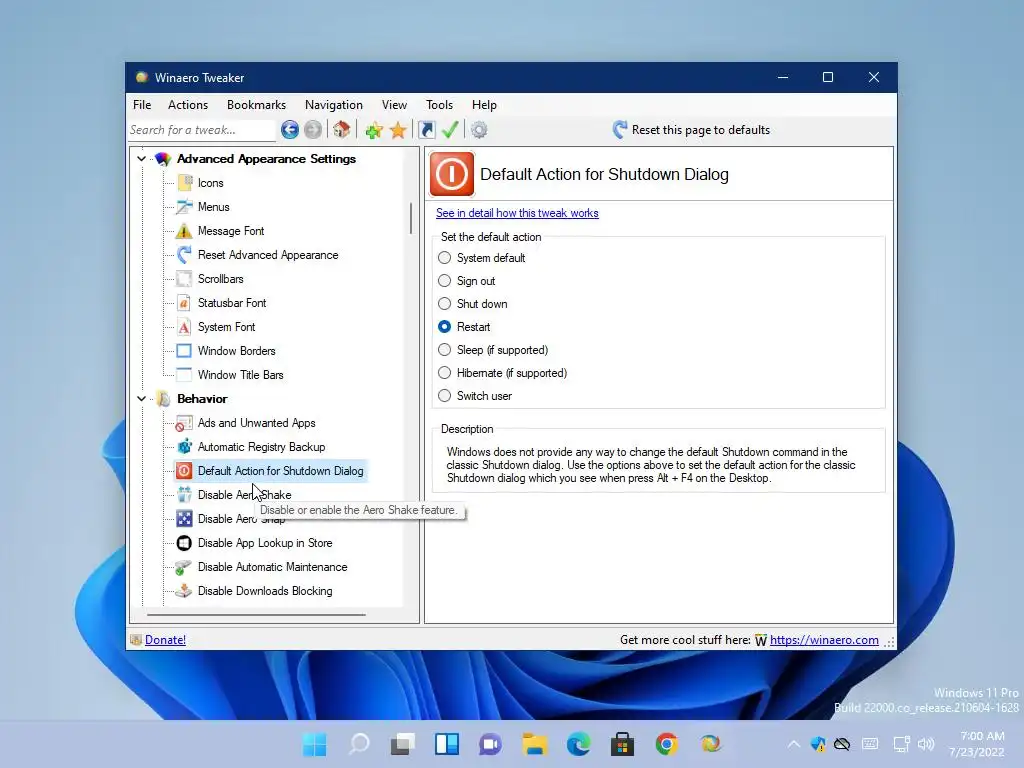Show hidden tray icons chevron
This screenshot has width=1024, height=768.
(x=793, y=744)
